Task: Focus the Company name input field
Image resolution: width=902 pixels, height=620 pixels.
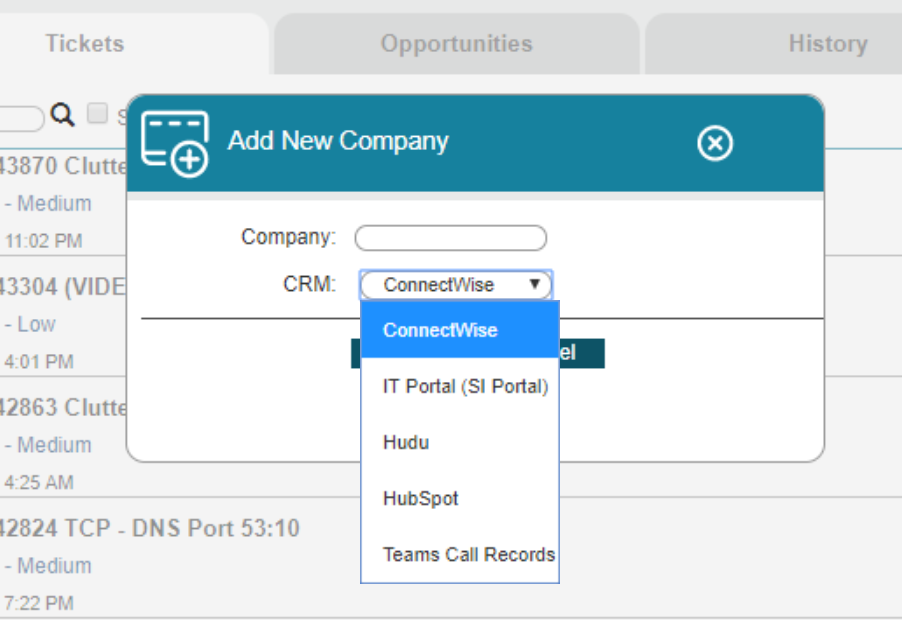Action: tap(450, 238)
